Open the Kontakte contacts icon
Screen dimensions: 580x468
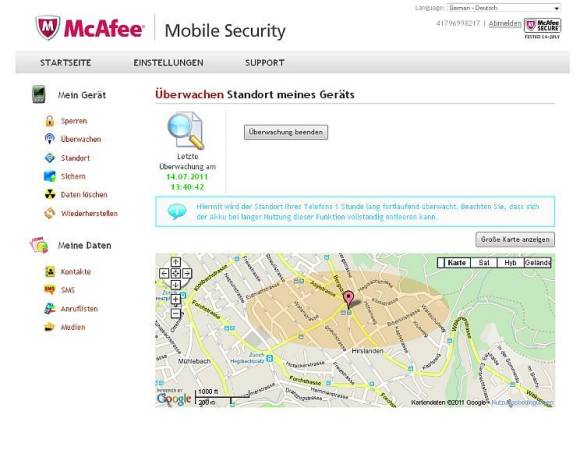[50, 272]
